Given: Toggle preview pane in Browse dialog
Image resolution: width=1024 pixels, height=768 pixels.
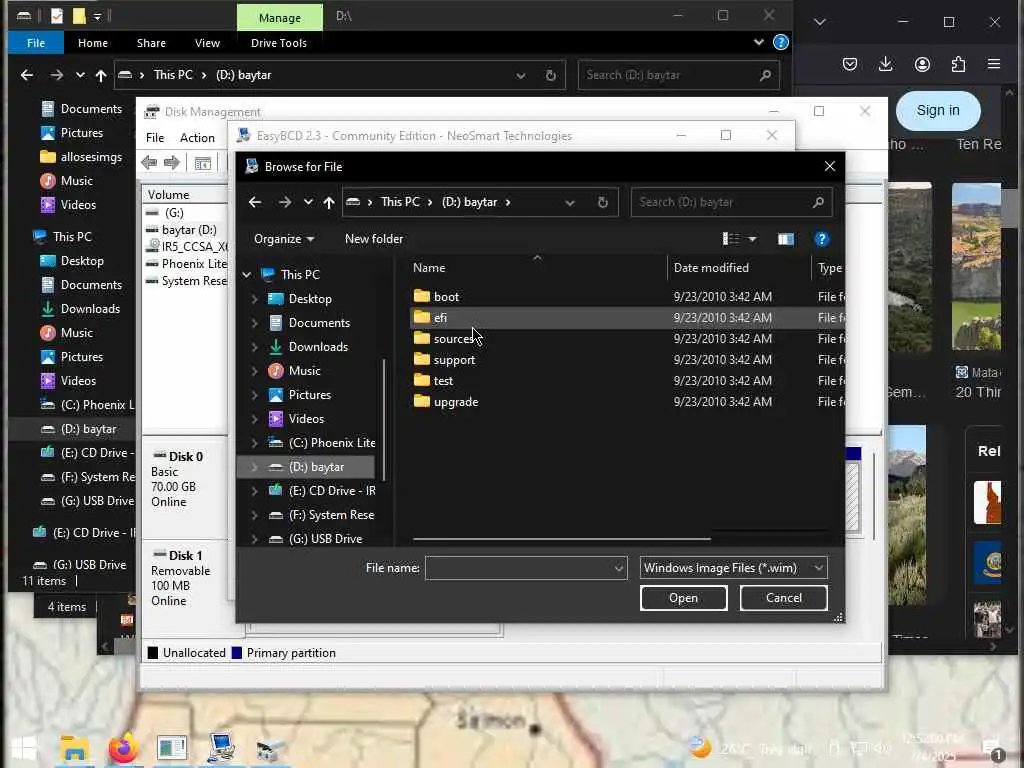Looking at the screenshot, I should (786, 239).
